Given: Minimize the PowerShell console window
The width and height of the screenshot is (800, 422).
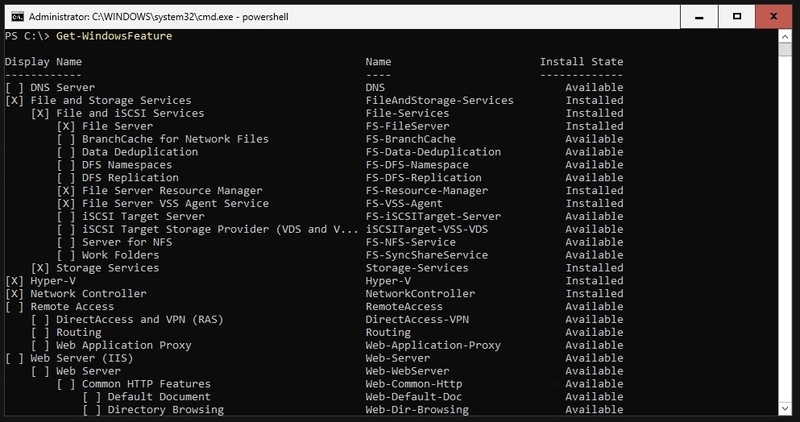Looking at the screenshot, I should (x=699, y=17).
